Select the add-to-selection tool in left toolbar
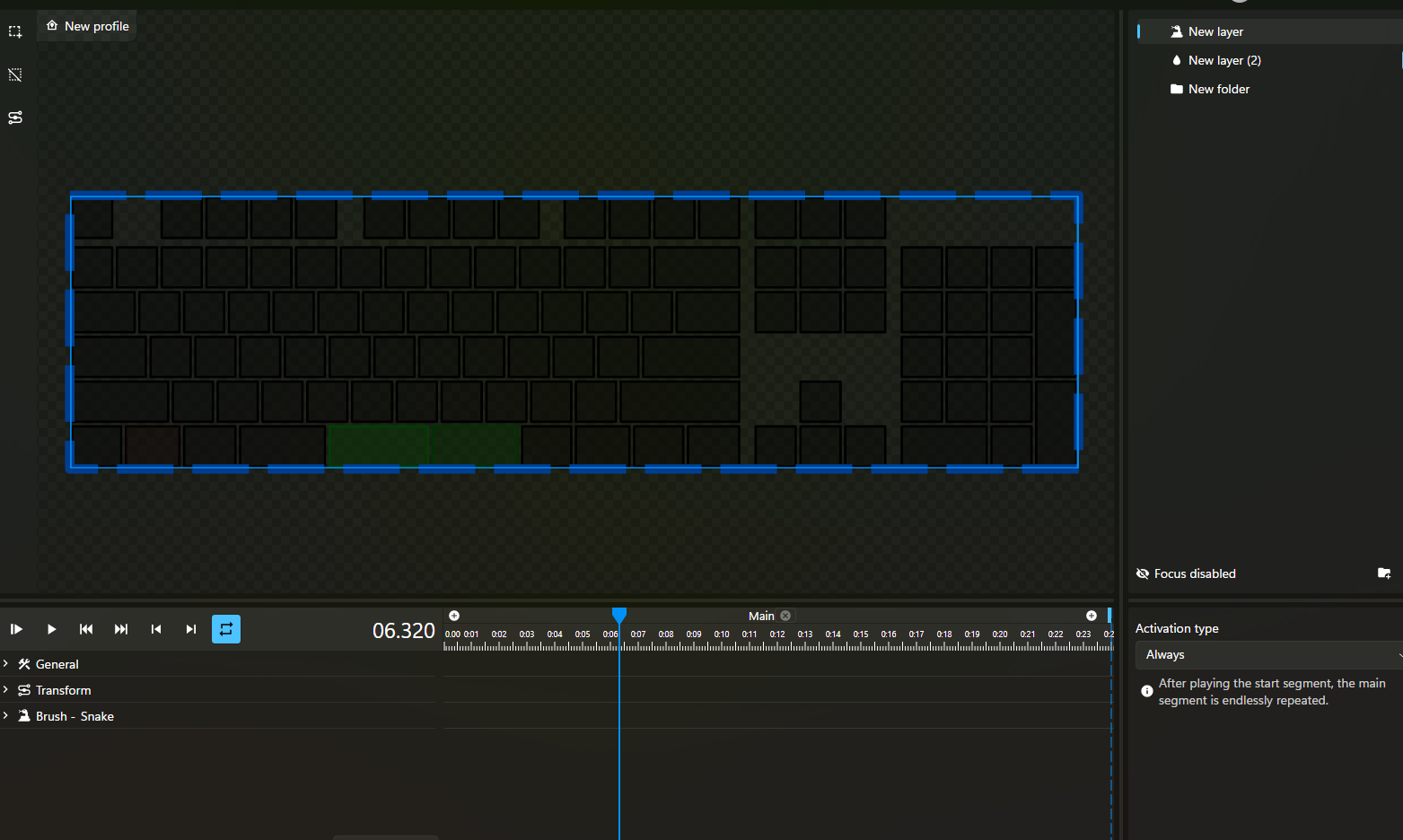 coord(15,31)
